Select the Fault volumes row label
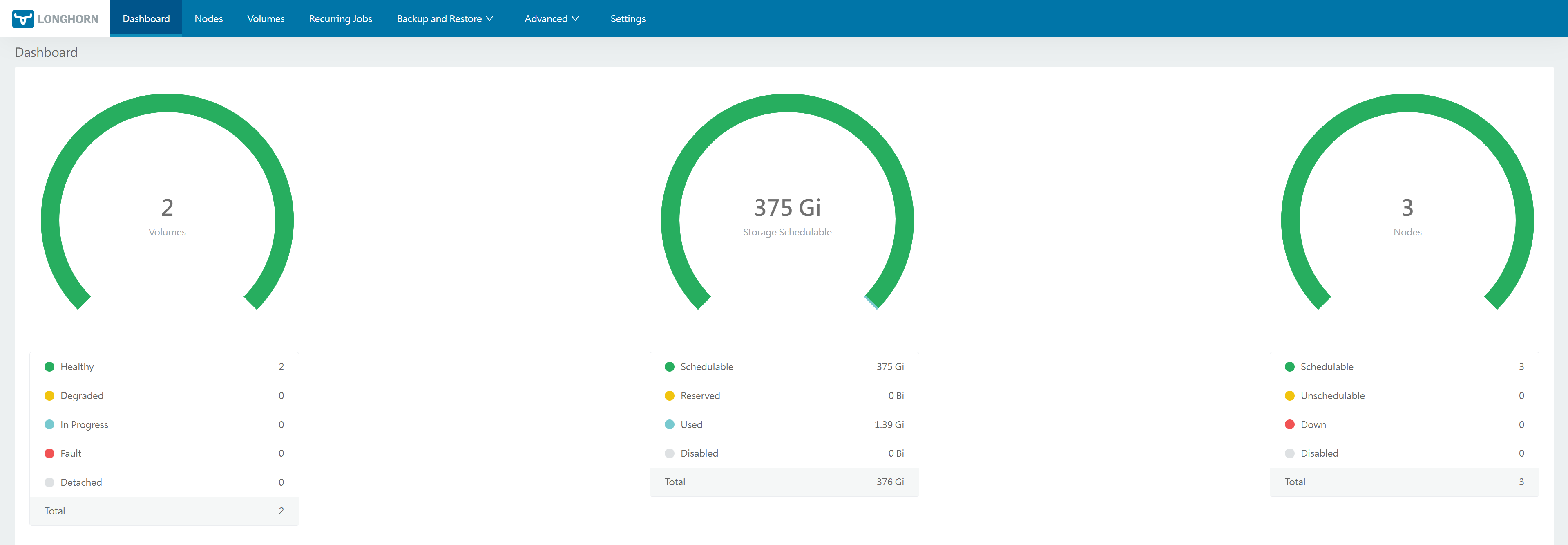The width and height of the screenshot is (1568, 545). tap(71, 453)
